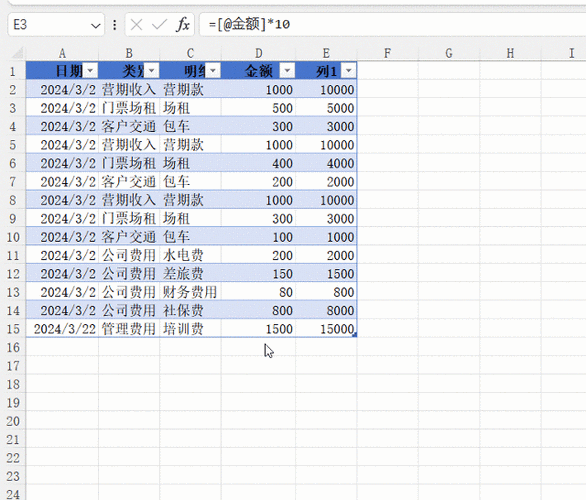Select 客户交通 in row 4
The image size is (586, 500).
tap(129, 126)
